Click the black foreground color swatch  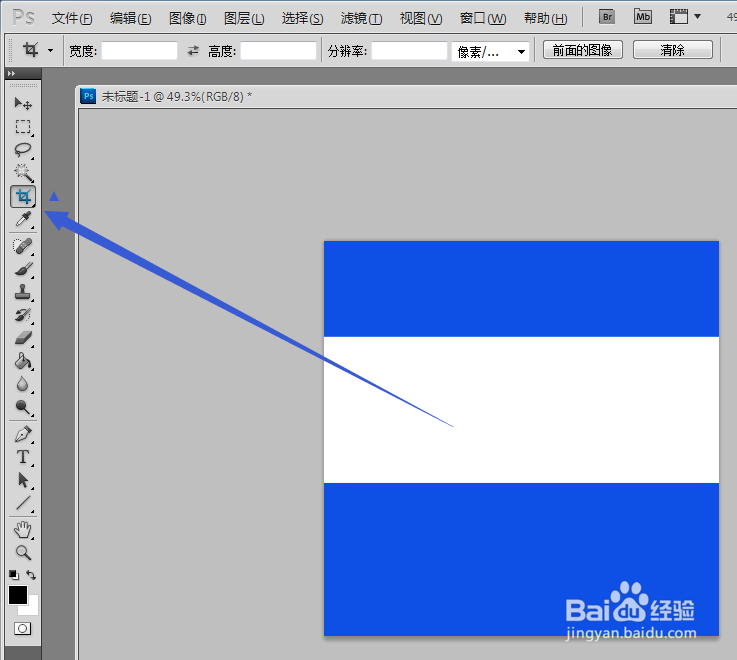click(x=16, y=593)
